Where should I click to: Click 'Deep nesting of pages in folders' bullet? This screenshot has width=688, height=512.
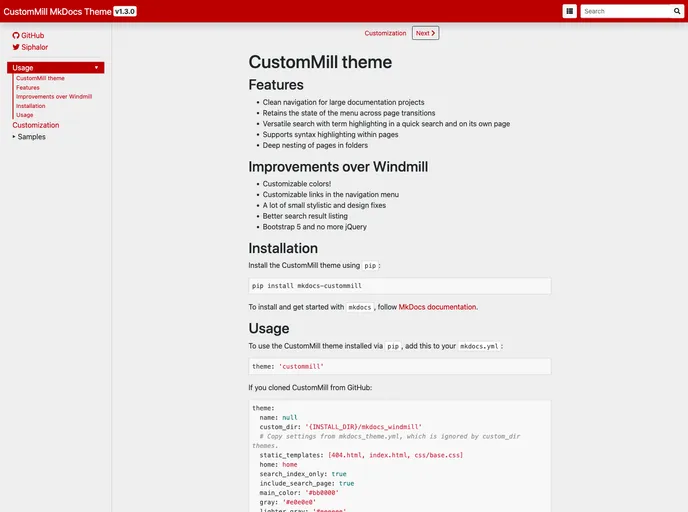pos(315,145)
